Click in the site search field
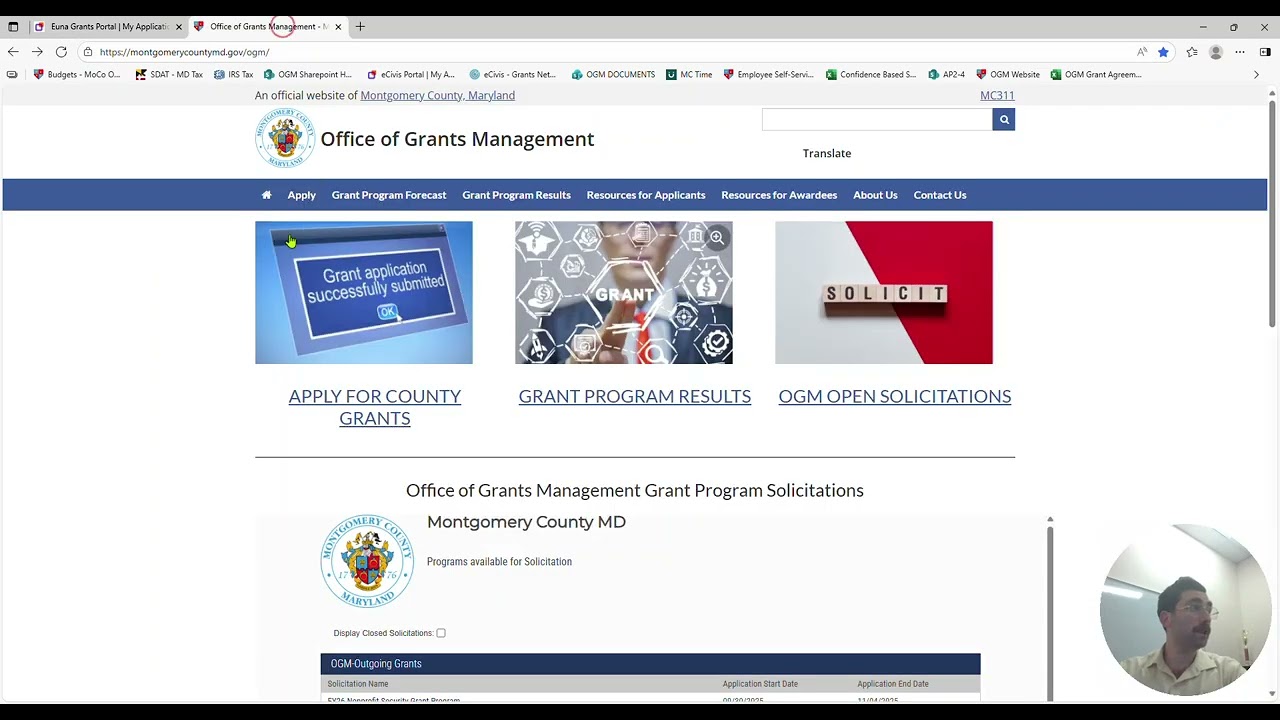1280x720 pixels. (877, 120)
